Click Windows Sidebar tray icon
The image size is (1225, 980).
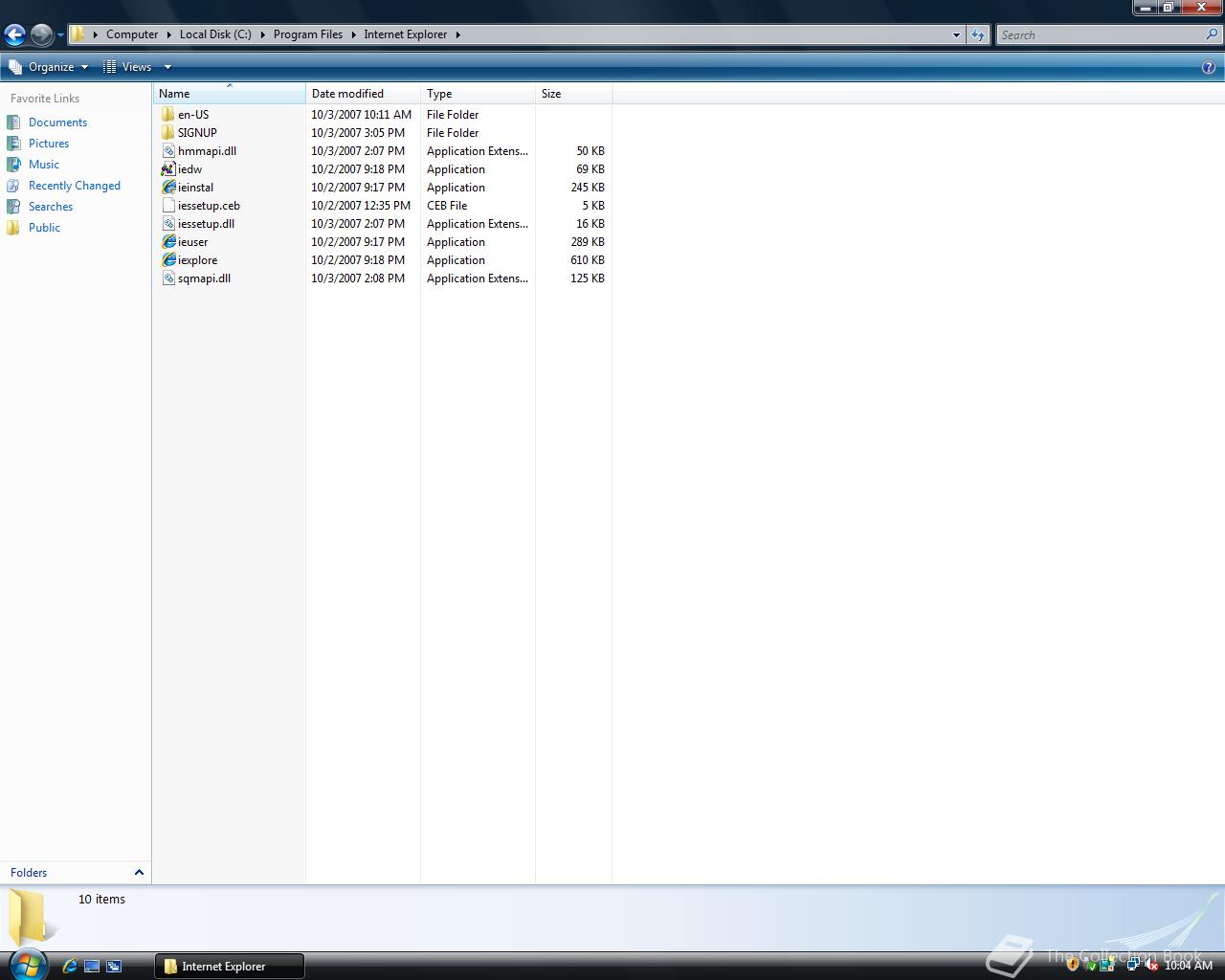point(1107,965)
